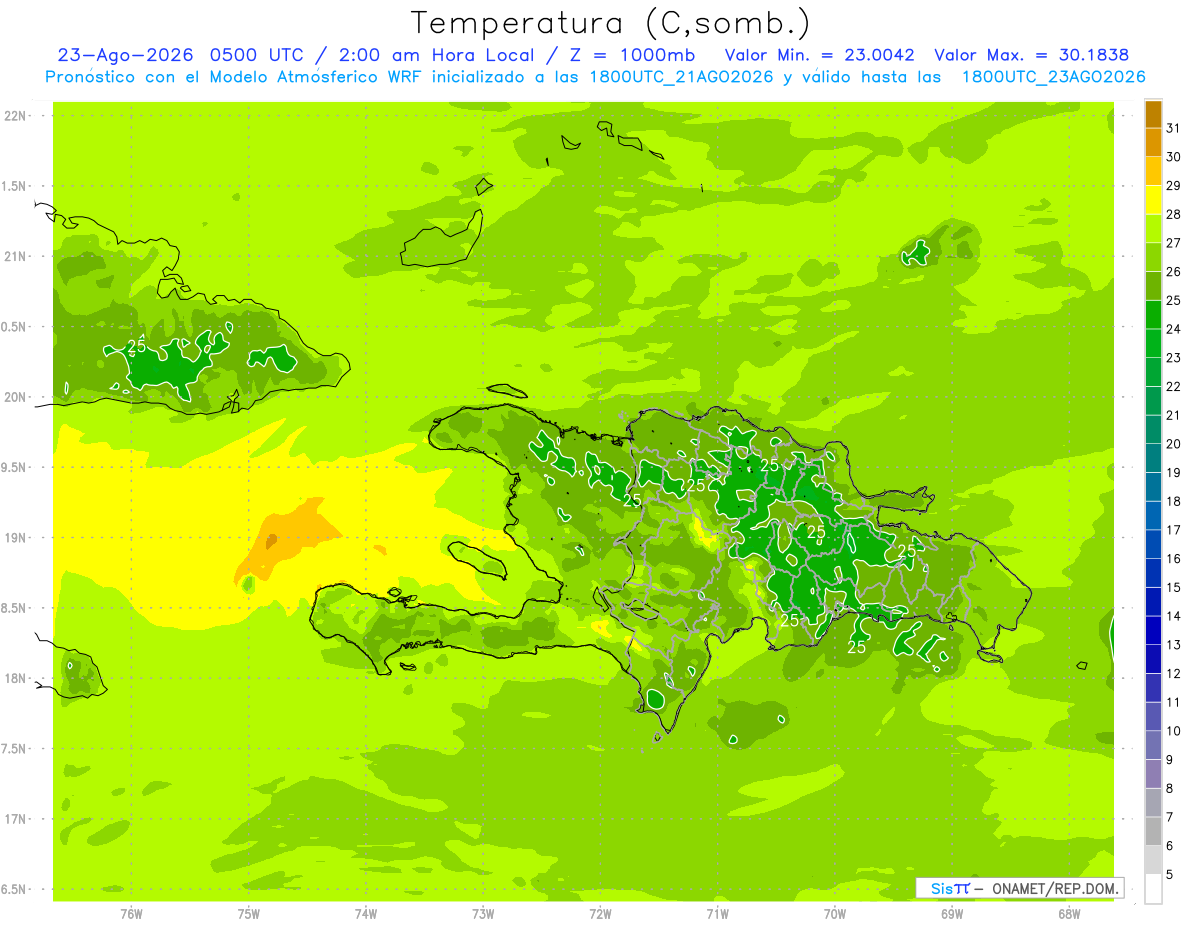Click the "SisTT" logo text
The image size is (1200, 927).
[950, 888]
